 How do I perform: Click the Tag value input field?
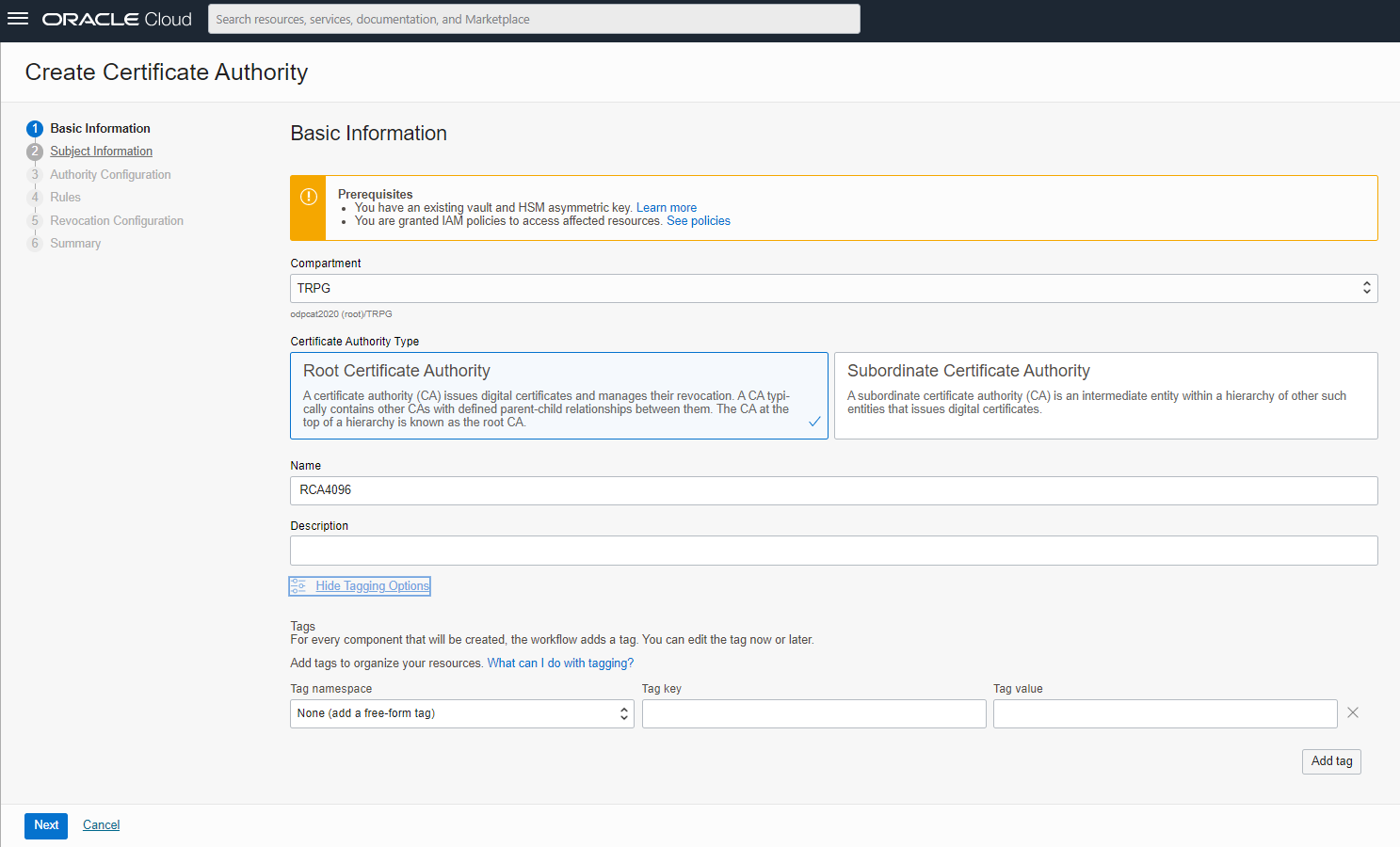pyautogui.click(x=1166, y=713)
